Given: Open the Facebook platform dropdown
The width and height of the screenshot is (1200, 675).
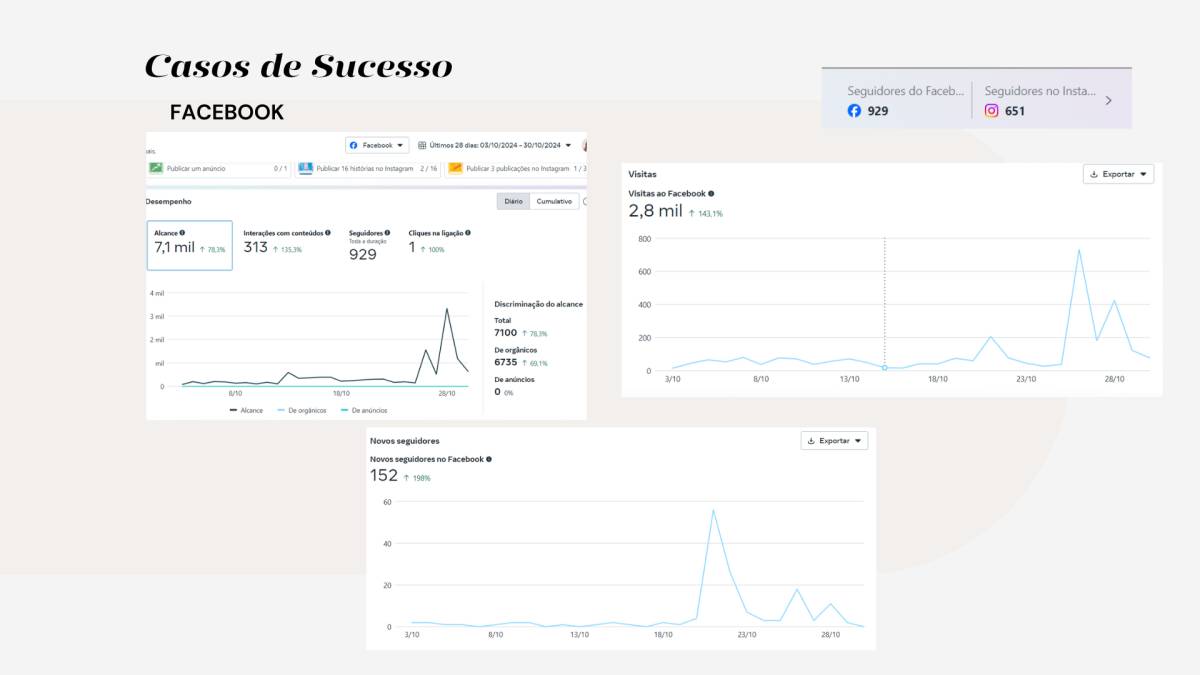Looking at the screenshot, I should coord(377,145).
